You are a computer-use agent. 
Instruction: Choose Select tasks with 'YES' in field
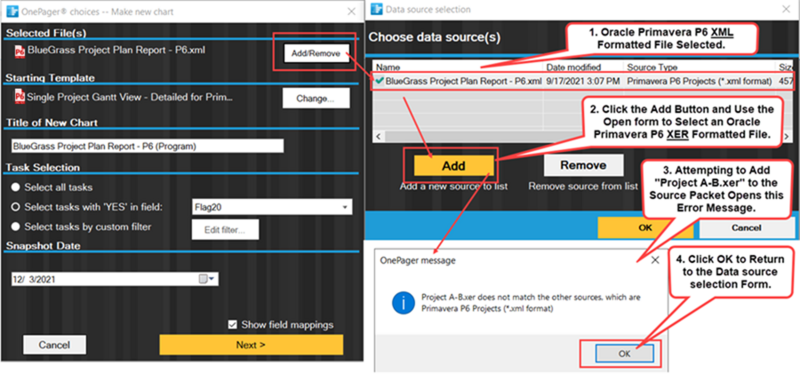16,207
